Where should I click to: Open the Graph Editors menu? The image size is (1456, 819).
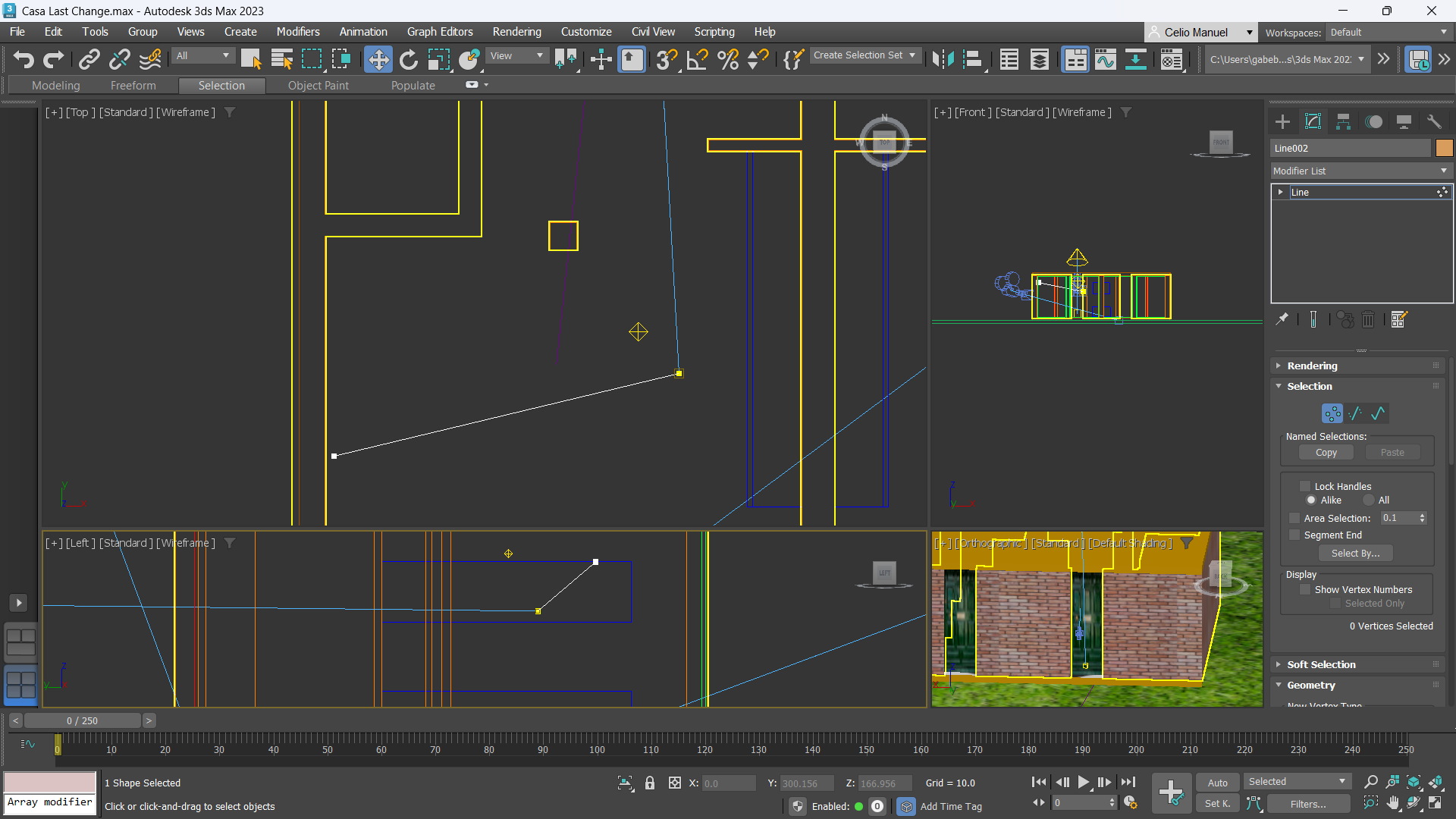tap(439, 32)
